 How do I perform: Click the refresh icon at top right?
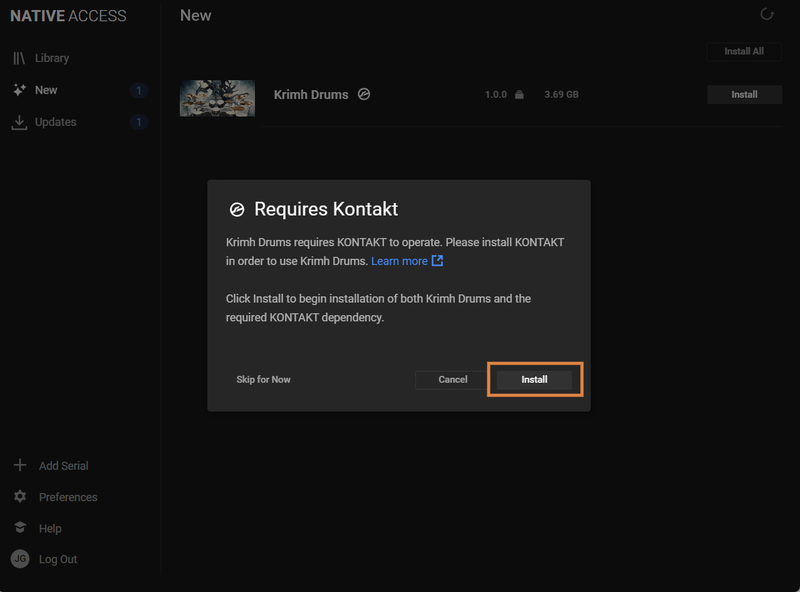click(767, 15)
